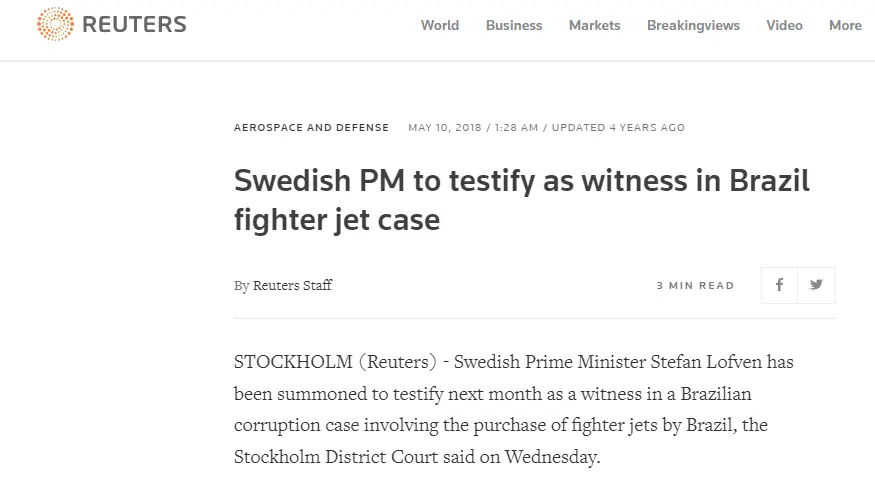Viewport: 875px width, 485px height.
Task: Expand the More navigation menu
Action: [845, 26]
